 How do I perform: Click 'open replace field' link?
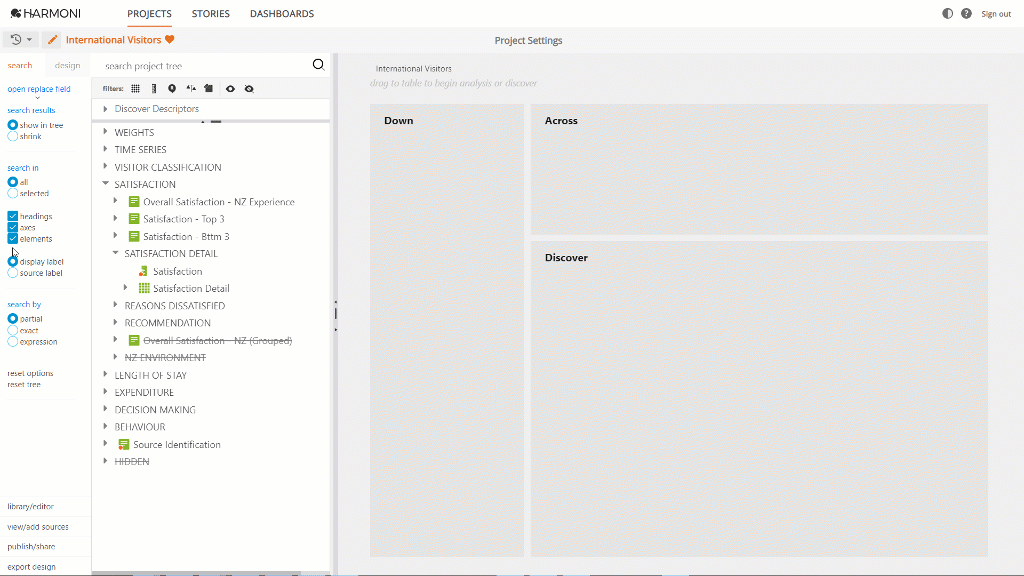point(39,89)
